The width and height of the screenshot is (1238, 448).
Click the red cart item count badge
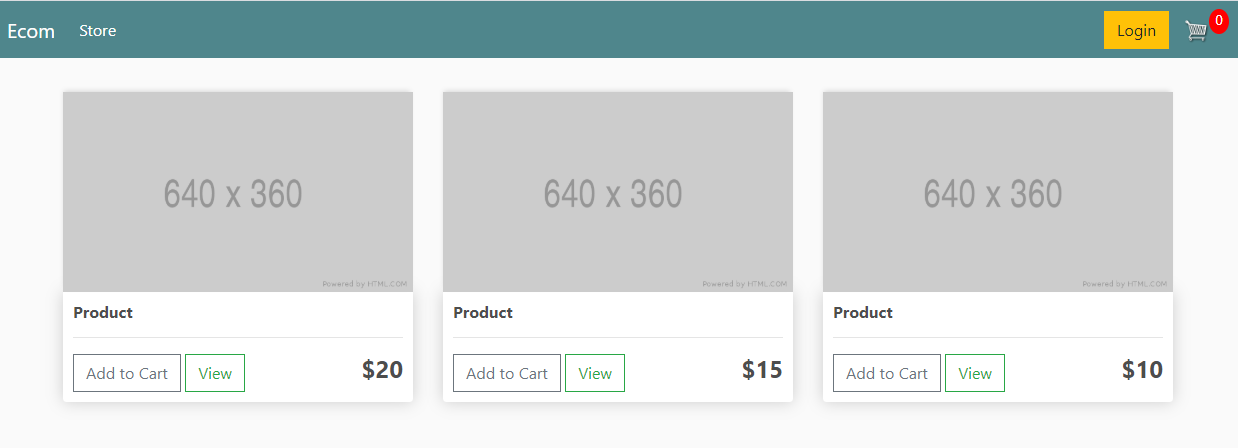(x=1218, y=20)
